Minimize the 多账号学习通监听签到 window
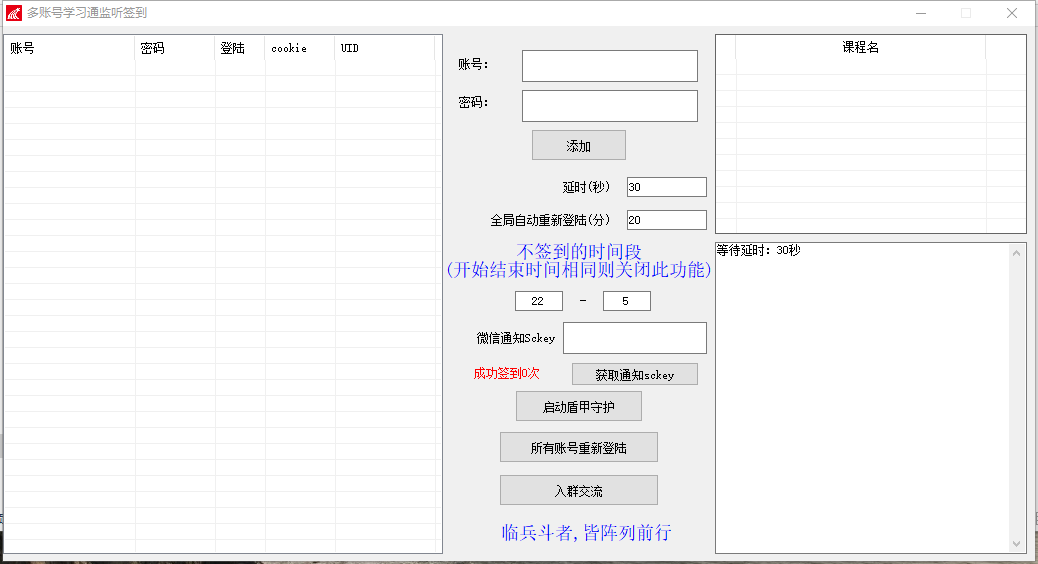 [x=921, y=13]
